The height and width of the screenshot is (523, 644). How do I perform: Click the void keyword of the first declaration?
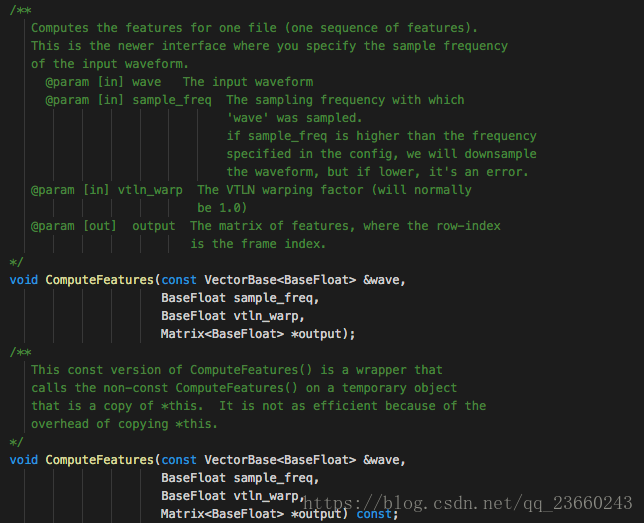tap(23, 280)
